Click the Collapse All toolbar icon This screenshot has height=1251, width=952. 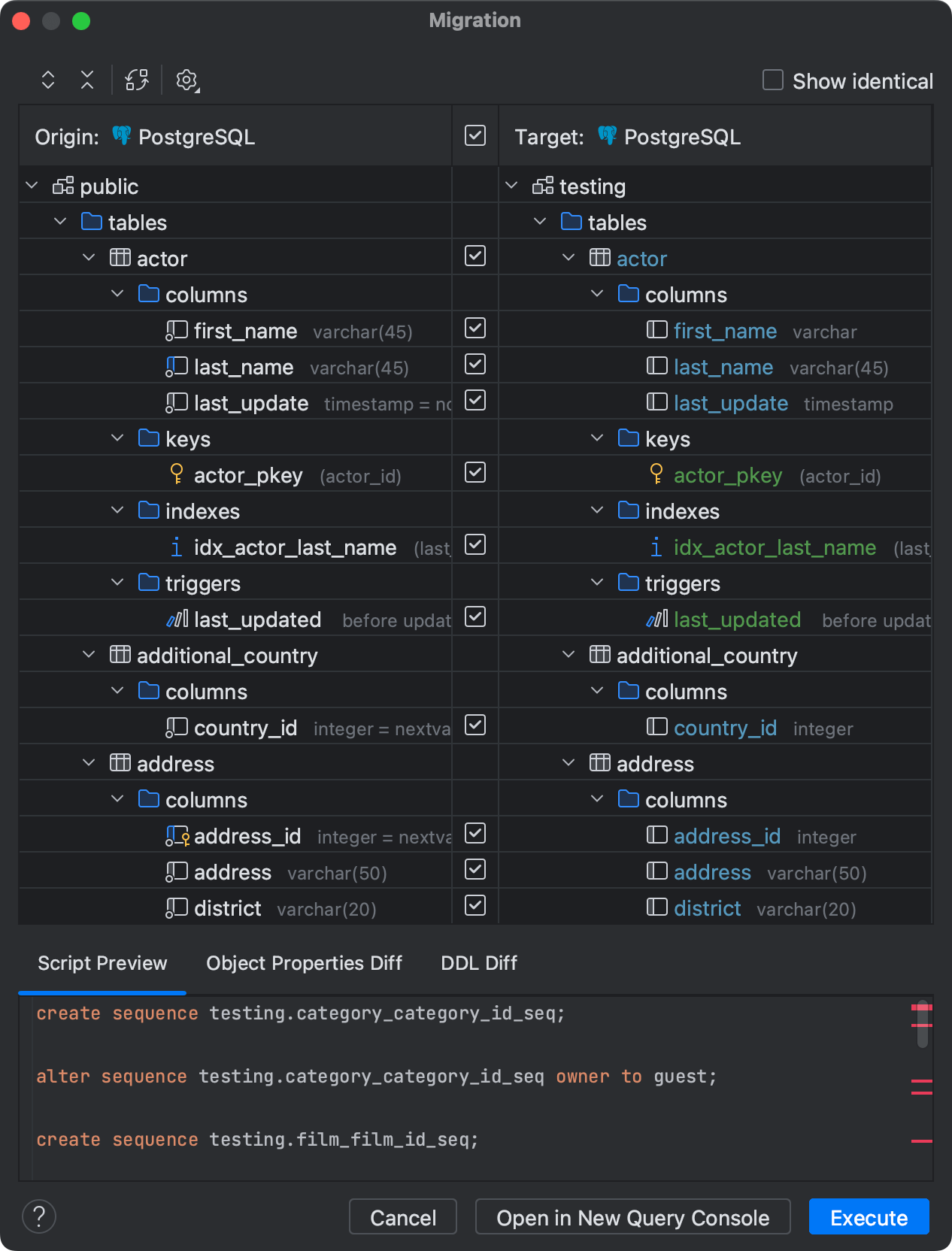pos(87,80)
